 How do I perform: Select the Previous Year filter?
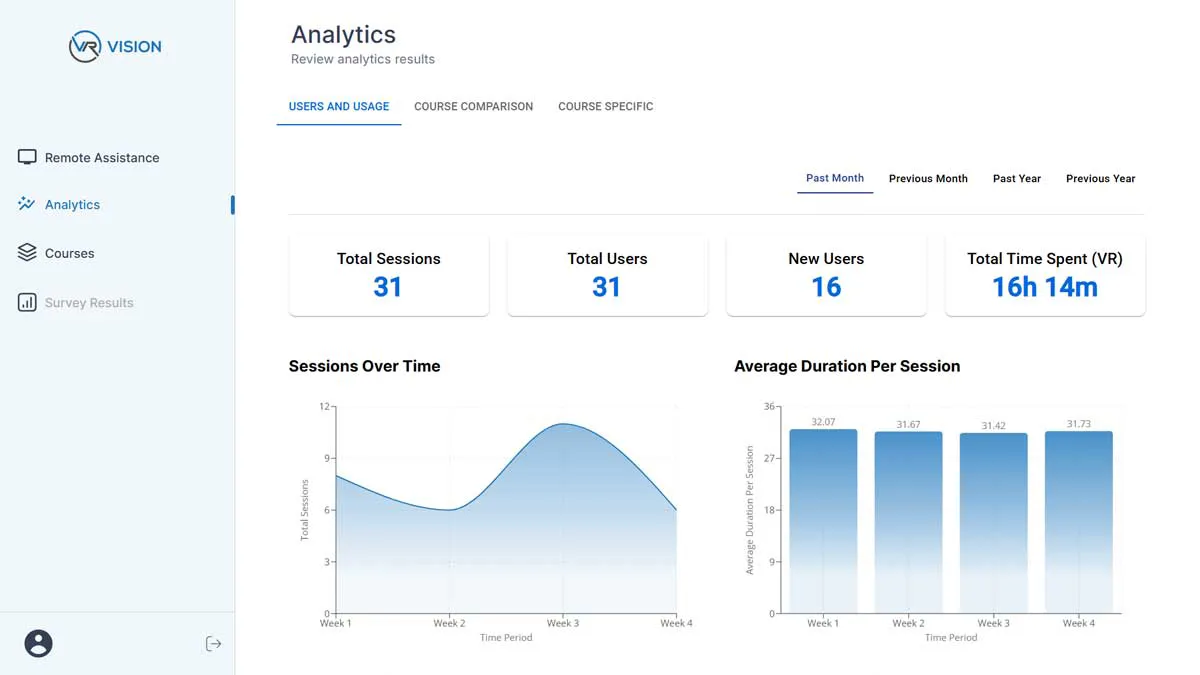[1100, 178]
